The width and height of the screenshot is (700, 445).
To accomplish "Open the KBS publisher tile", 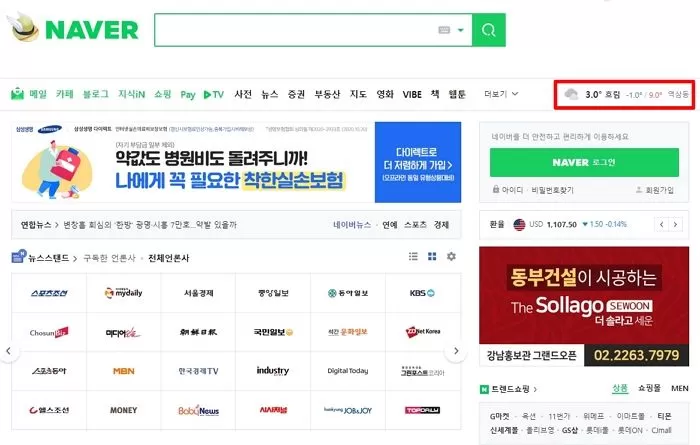I will coord(422,293).
